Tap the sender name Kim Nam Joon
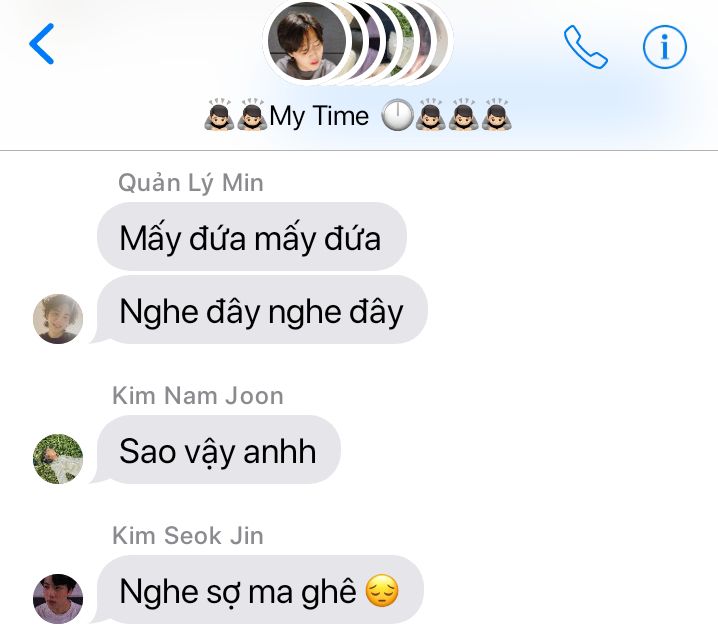Viewport: 718px width, 640px height. [198, 396]
